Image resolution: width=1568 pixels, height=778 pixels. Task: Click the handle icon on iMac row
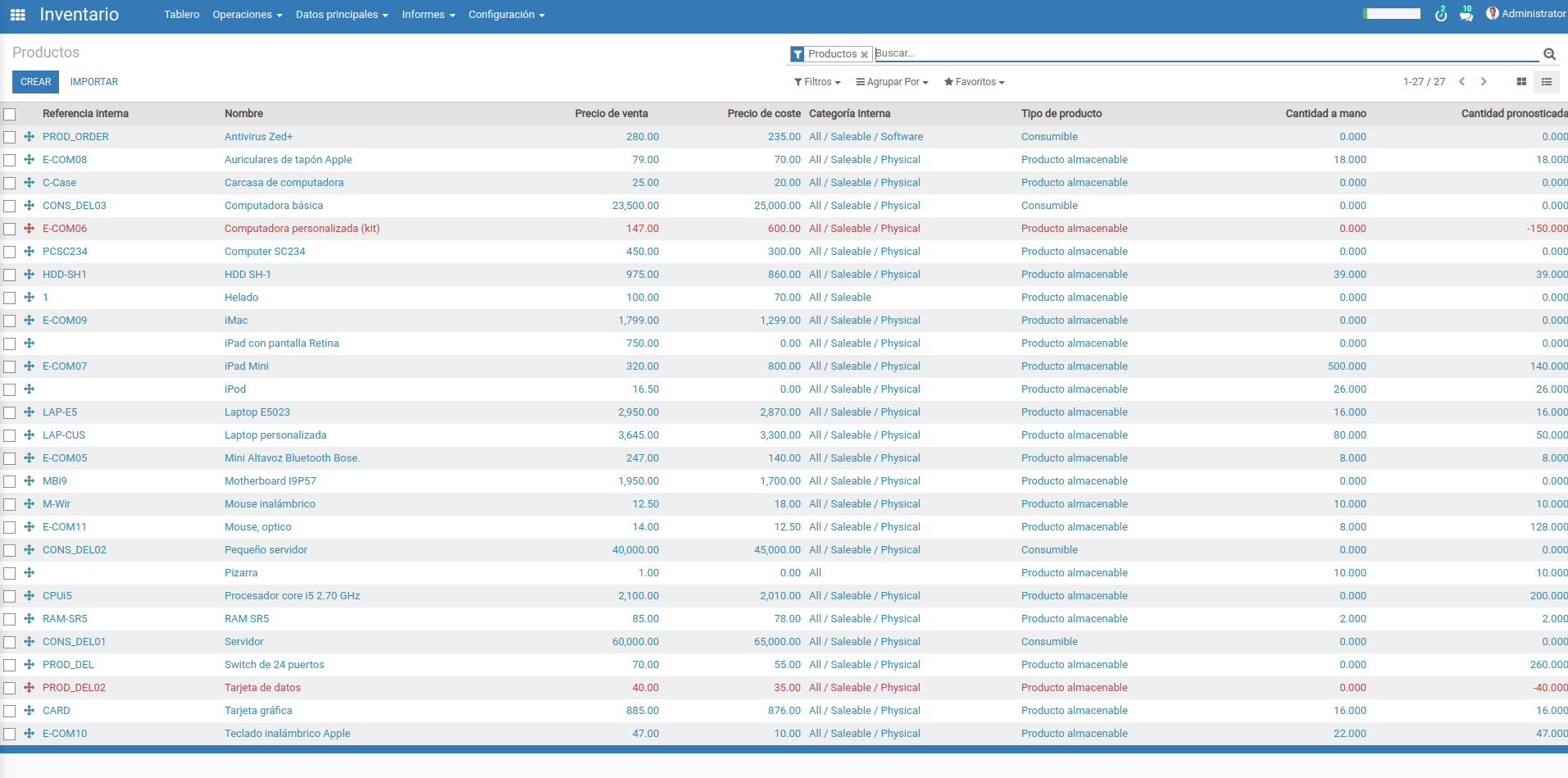pos(29,321)
